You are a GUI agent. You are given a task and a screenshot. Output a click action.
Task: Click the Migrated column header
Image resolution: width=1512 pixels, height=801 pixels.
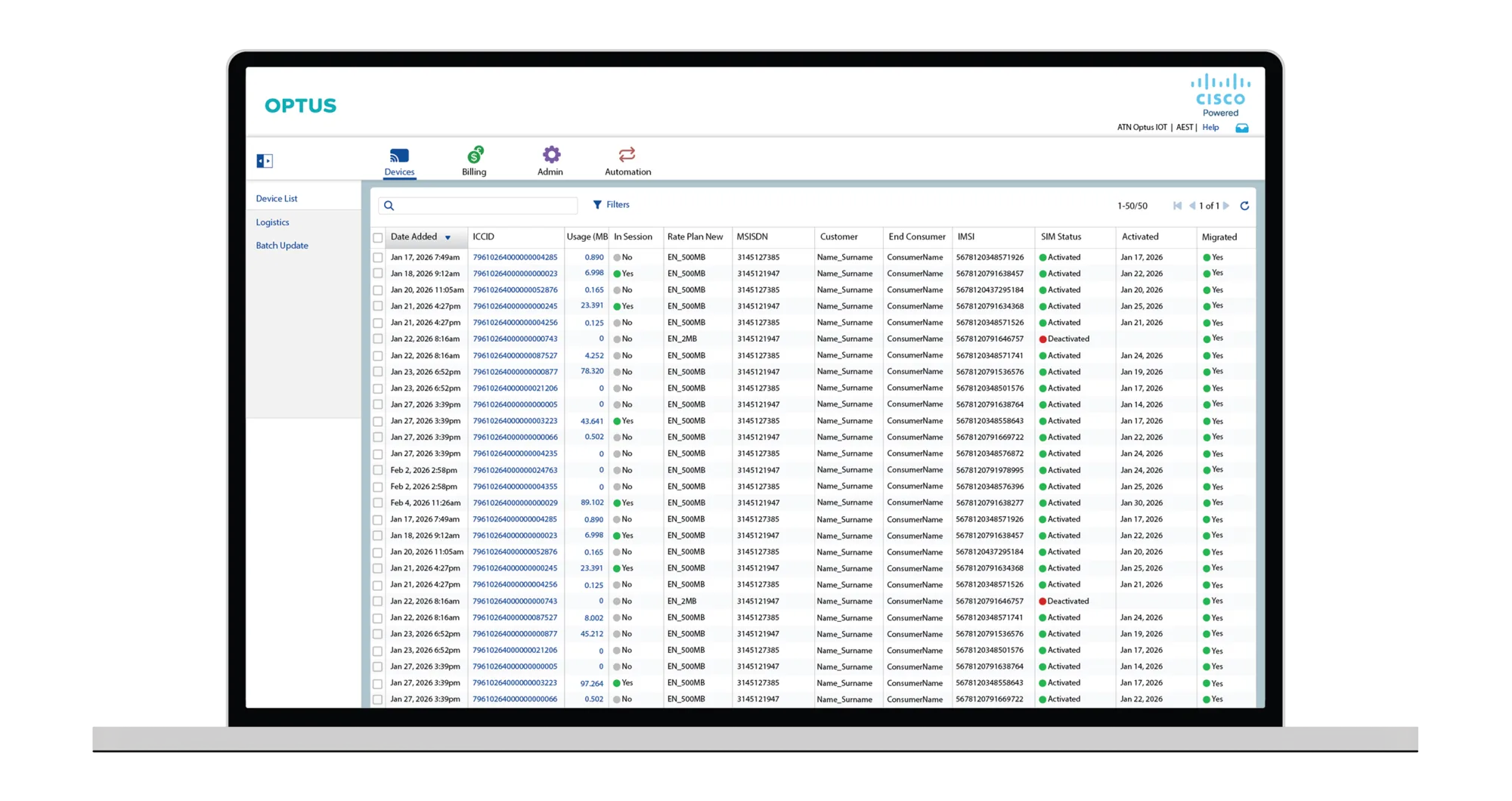[1219, 237]
